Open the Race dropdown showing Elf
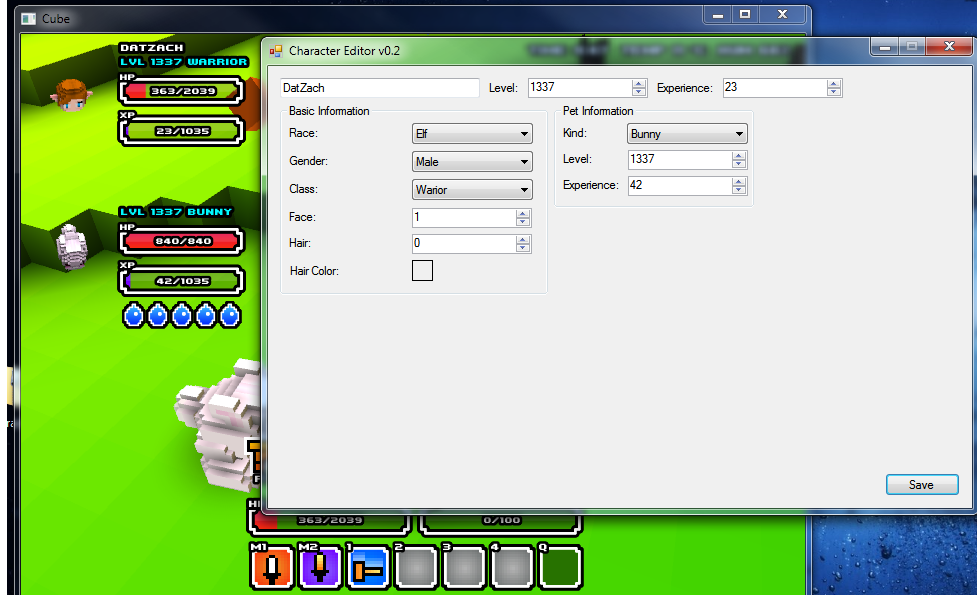 (x=472, y=134)
